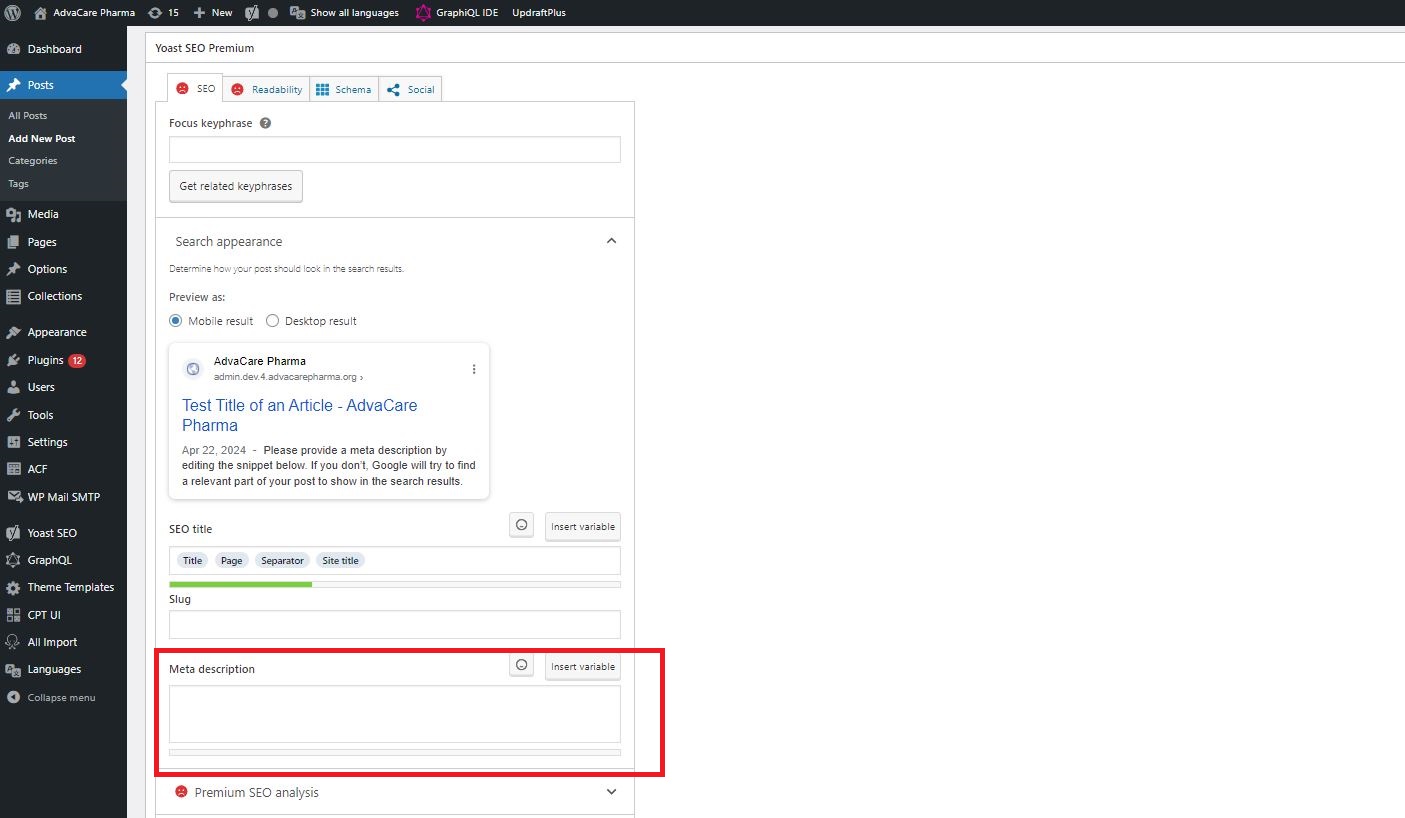Click the Site title variable chip
1405x818 pixels.
340,560
